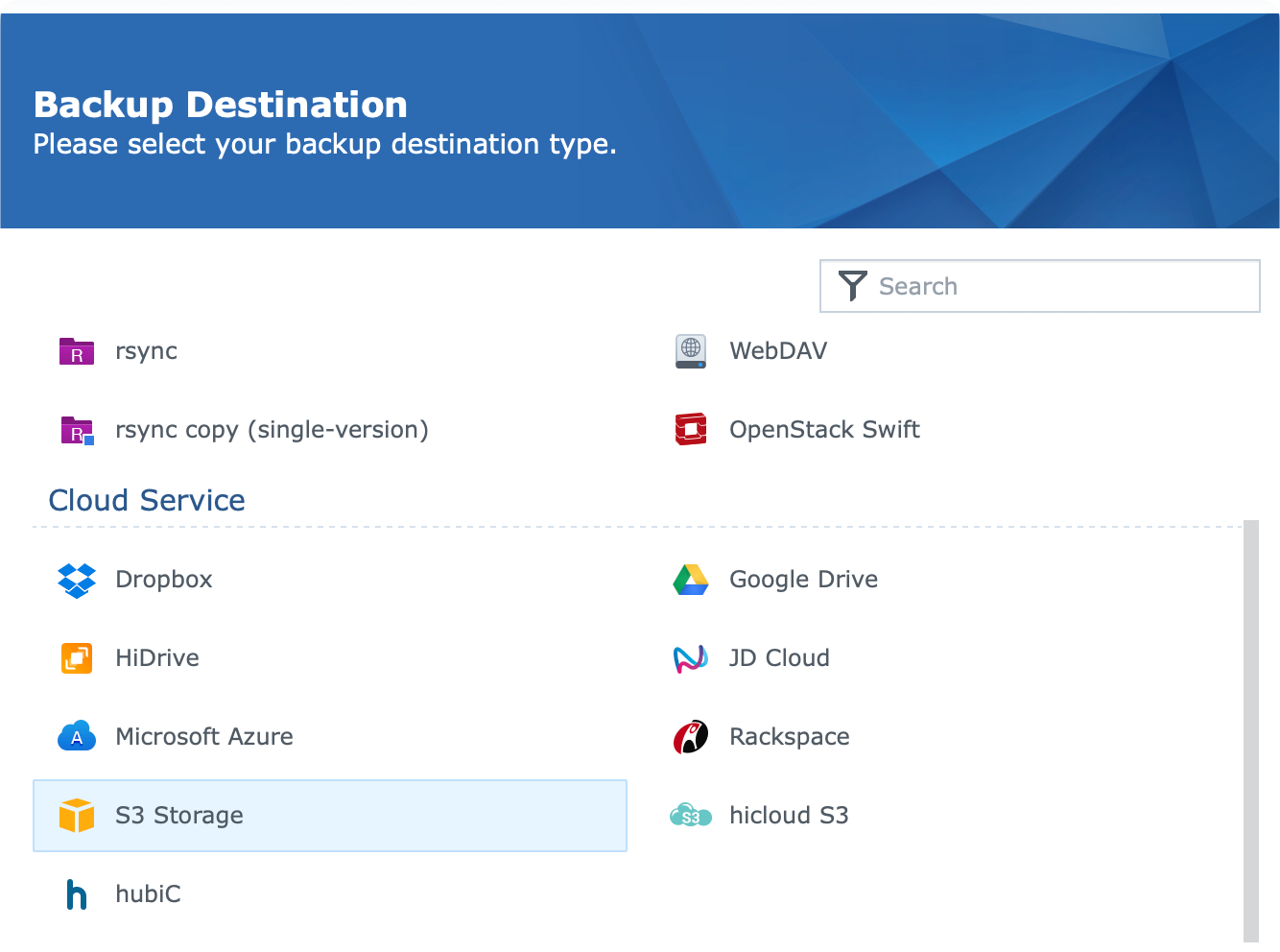Focus the Search input field

click(x=1040, y=286)
